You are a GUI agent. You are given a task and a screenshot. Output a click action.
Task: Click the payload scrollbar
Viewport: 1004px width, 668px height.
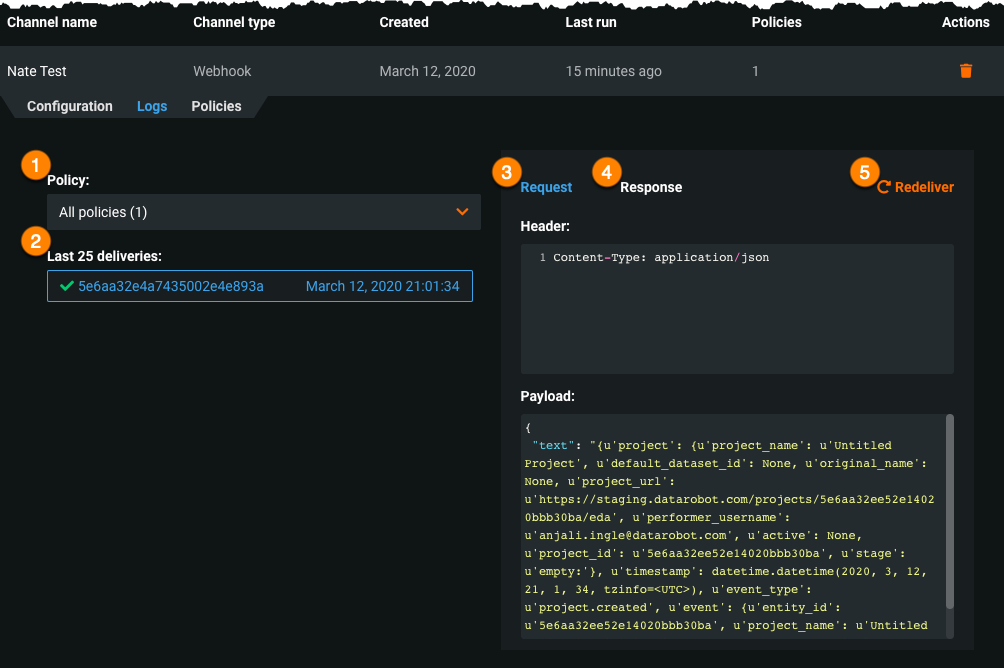coord(949,510)
